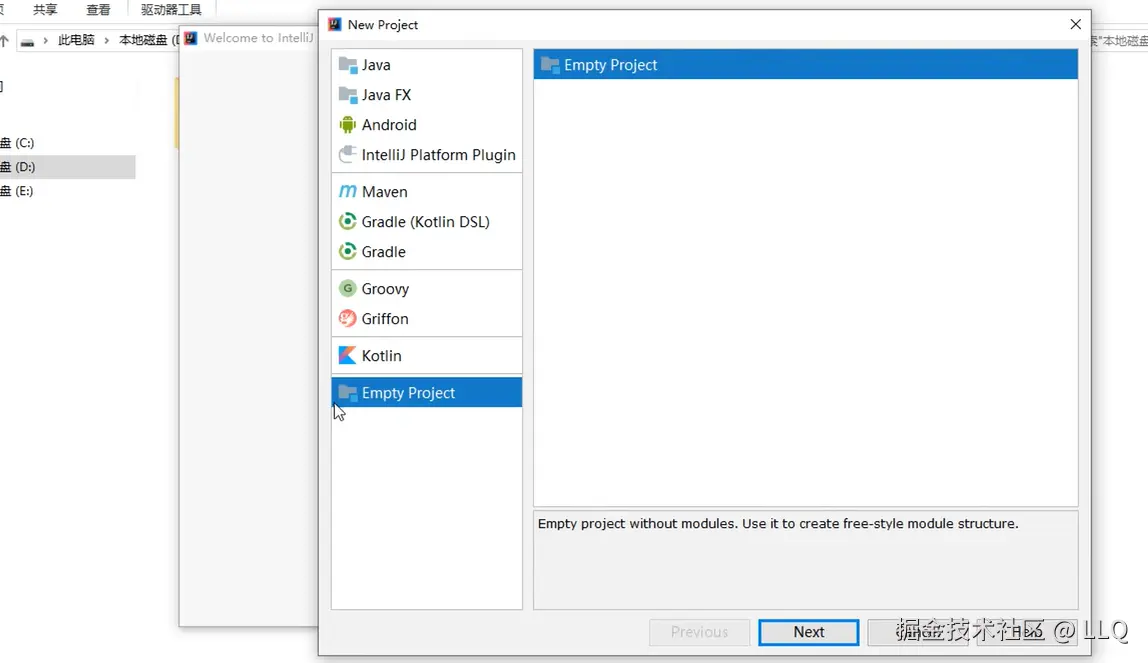The width and height of the screenshot is (1148, 663).
Task: Click the Gradle (Kotlin DSL) icon
Action: (348, 222)
